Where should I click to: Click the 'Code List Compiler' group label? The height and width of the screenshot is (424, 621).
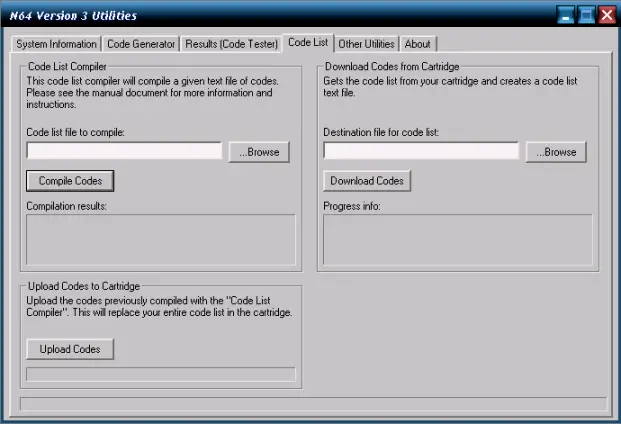pyautogui.click(x=67, y=67)
